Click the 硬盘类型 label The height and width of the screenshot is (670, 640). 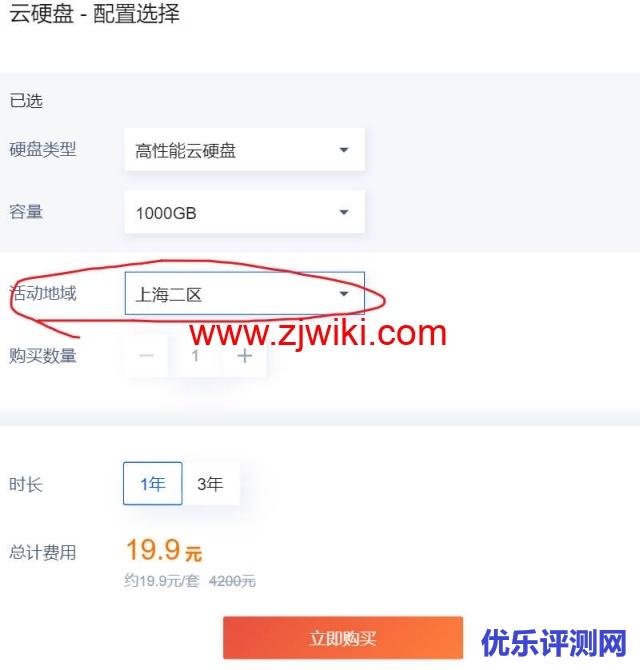(x=43, y=150)
